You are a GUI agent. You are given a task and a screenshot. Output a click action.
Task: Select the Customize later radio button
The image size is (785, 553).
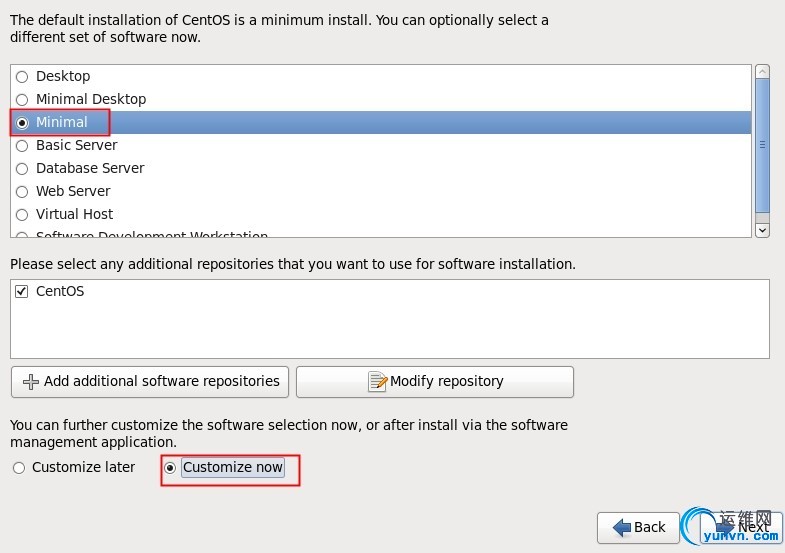coord(19,468)
